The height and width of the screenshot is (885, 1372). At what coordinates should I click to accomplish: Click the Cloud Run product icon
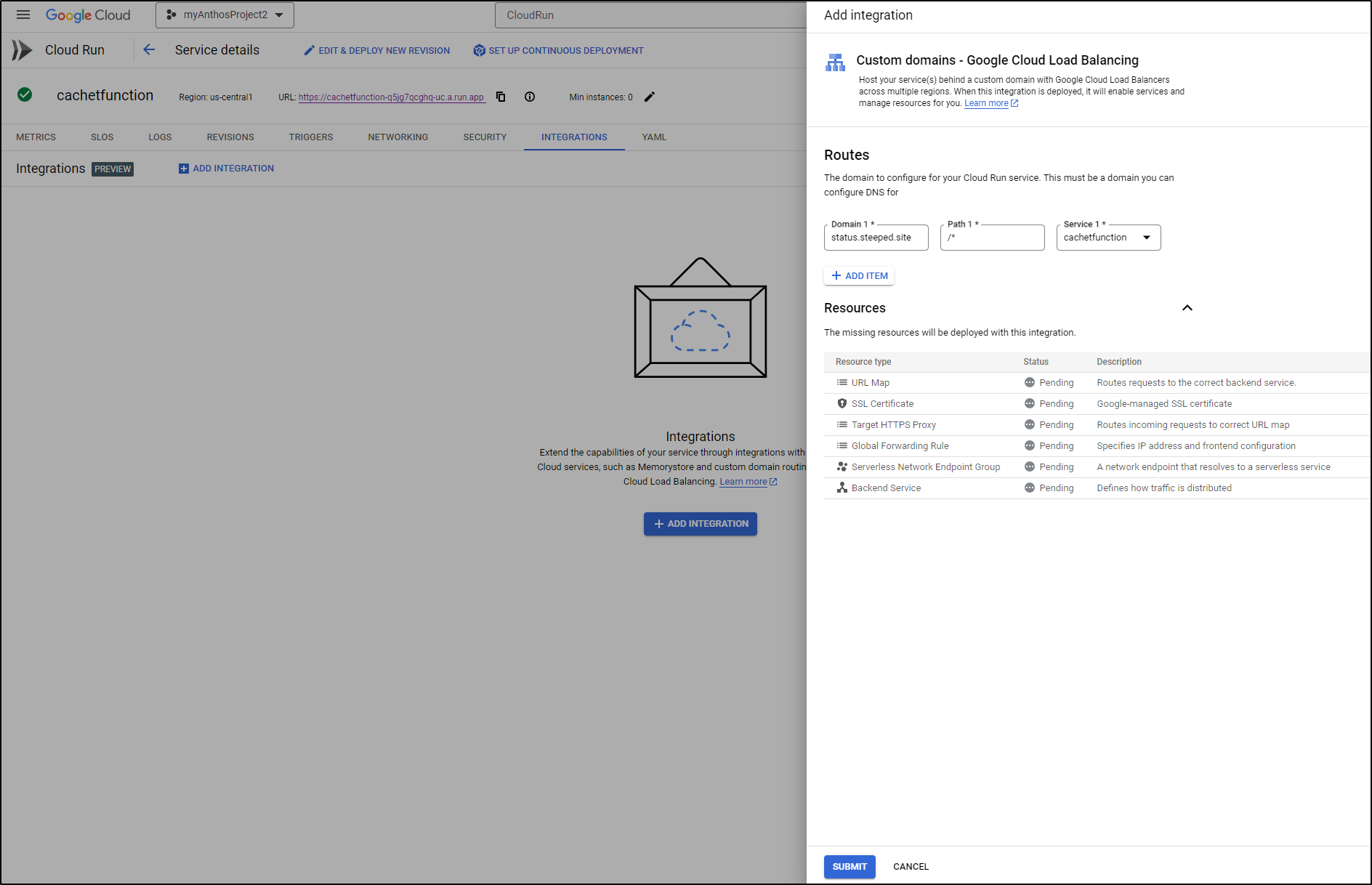tap(22, 50)
